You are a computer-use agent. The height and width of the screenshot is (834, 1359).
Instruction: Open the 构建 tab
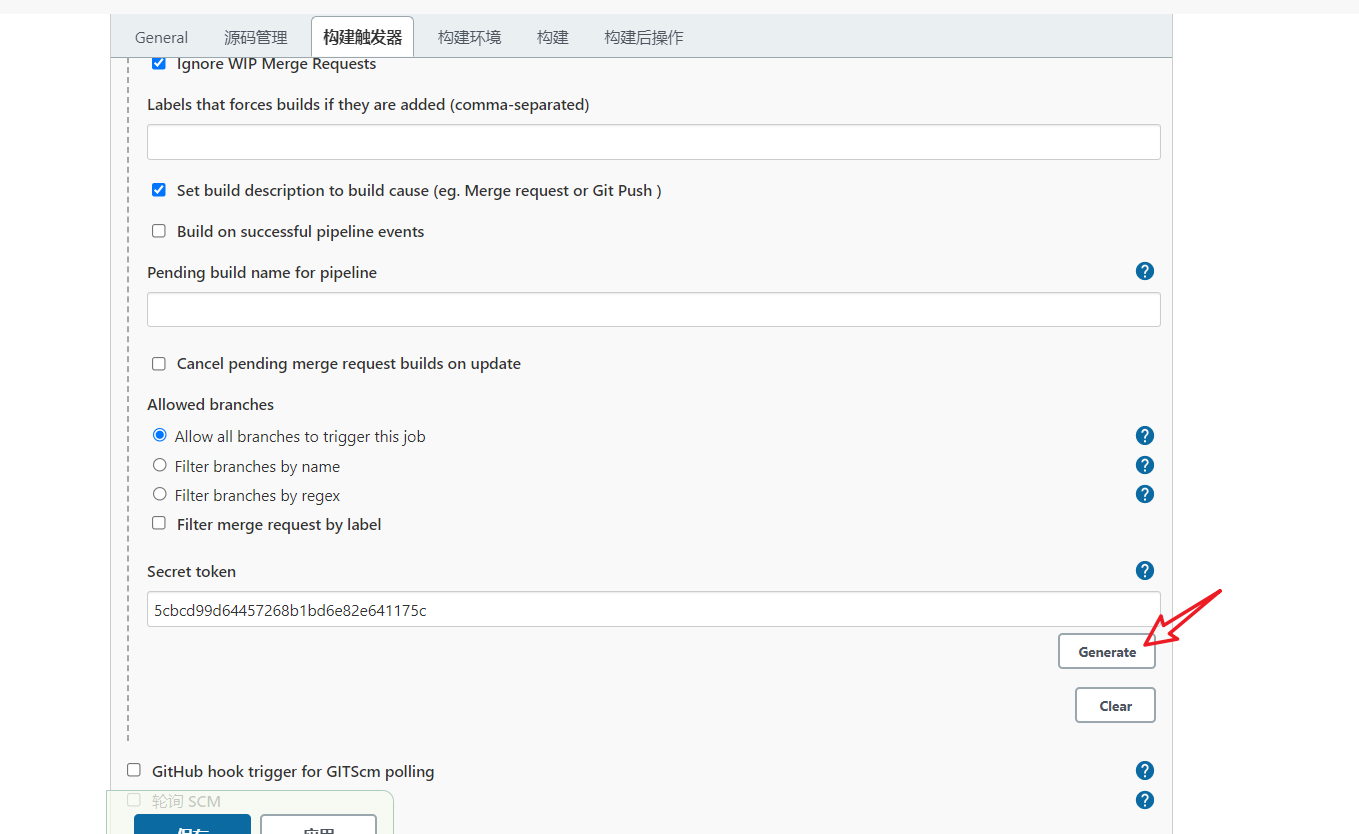552,38
